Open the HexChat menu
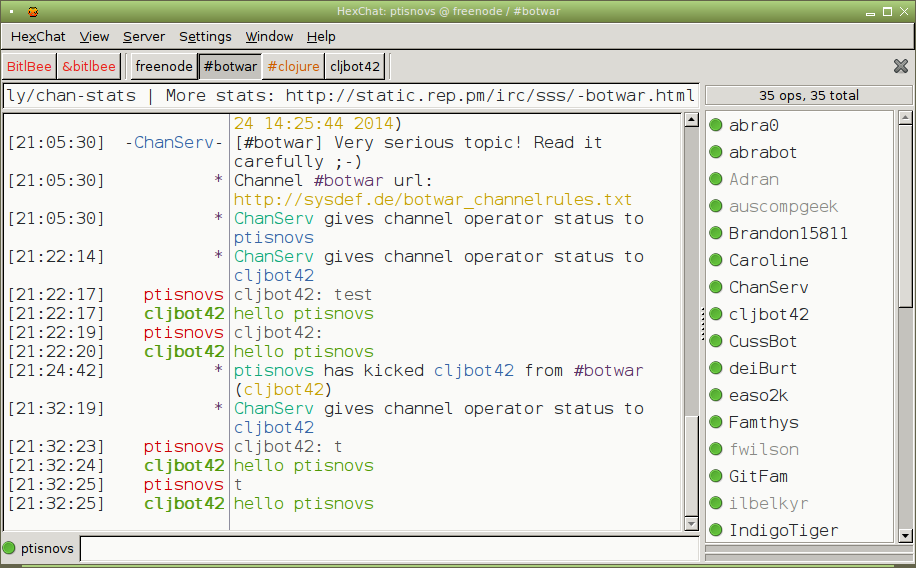The width and height of the screenshot is (916, 568). click(38, 36)
